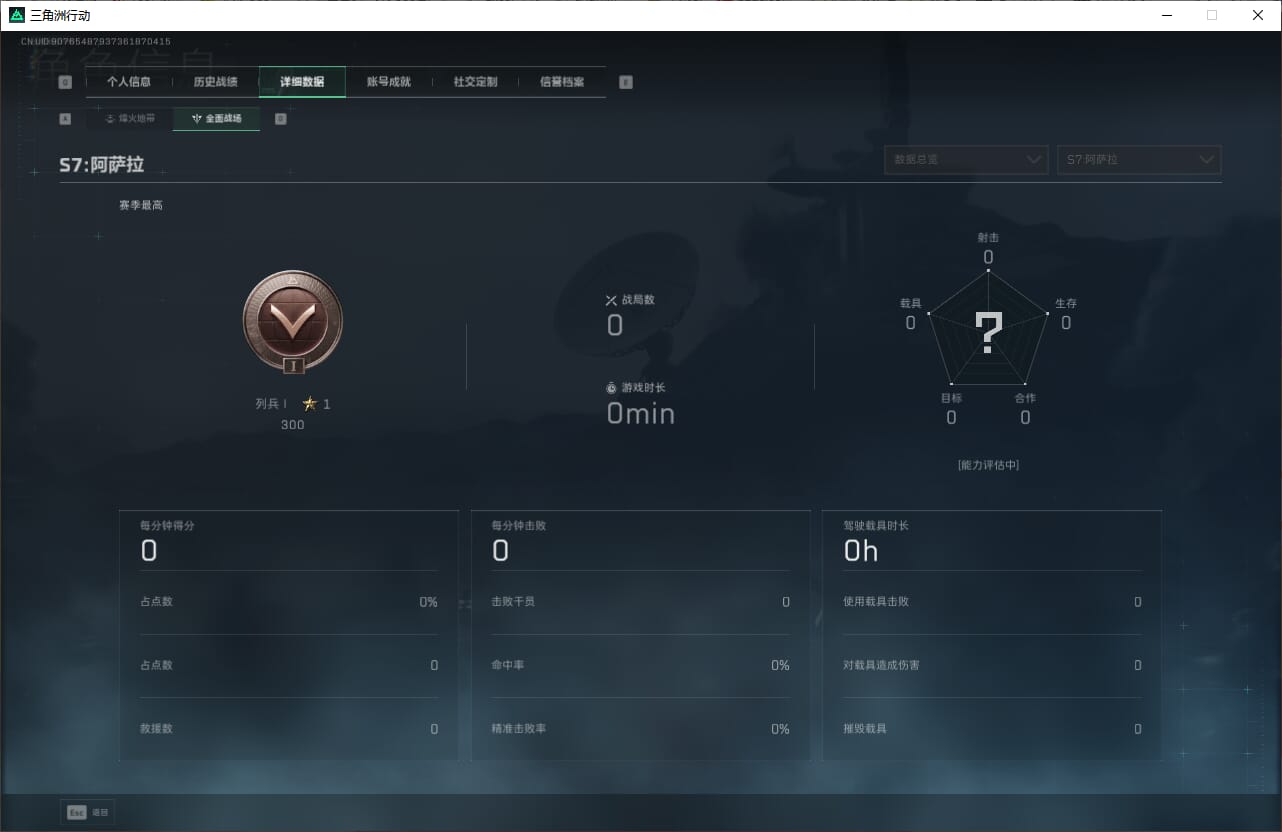Click the E key hint icon

point(626,83)
